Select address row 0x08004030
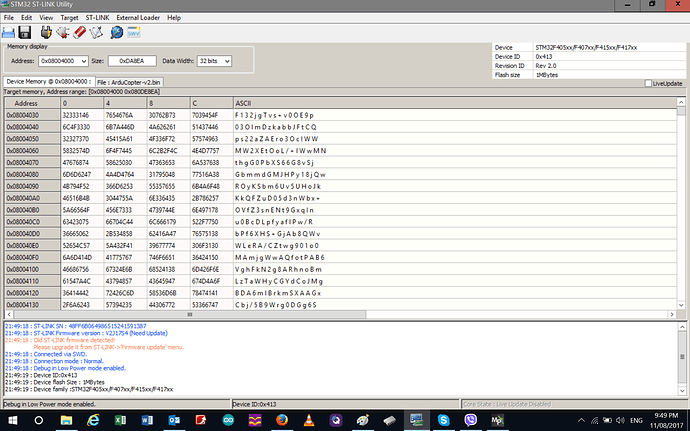The height and width of the screenshot is (431, 690). 33,115
